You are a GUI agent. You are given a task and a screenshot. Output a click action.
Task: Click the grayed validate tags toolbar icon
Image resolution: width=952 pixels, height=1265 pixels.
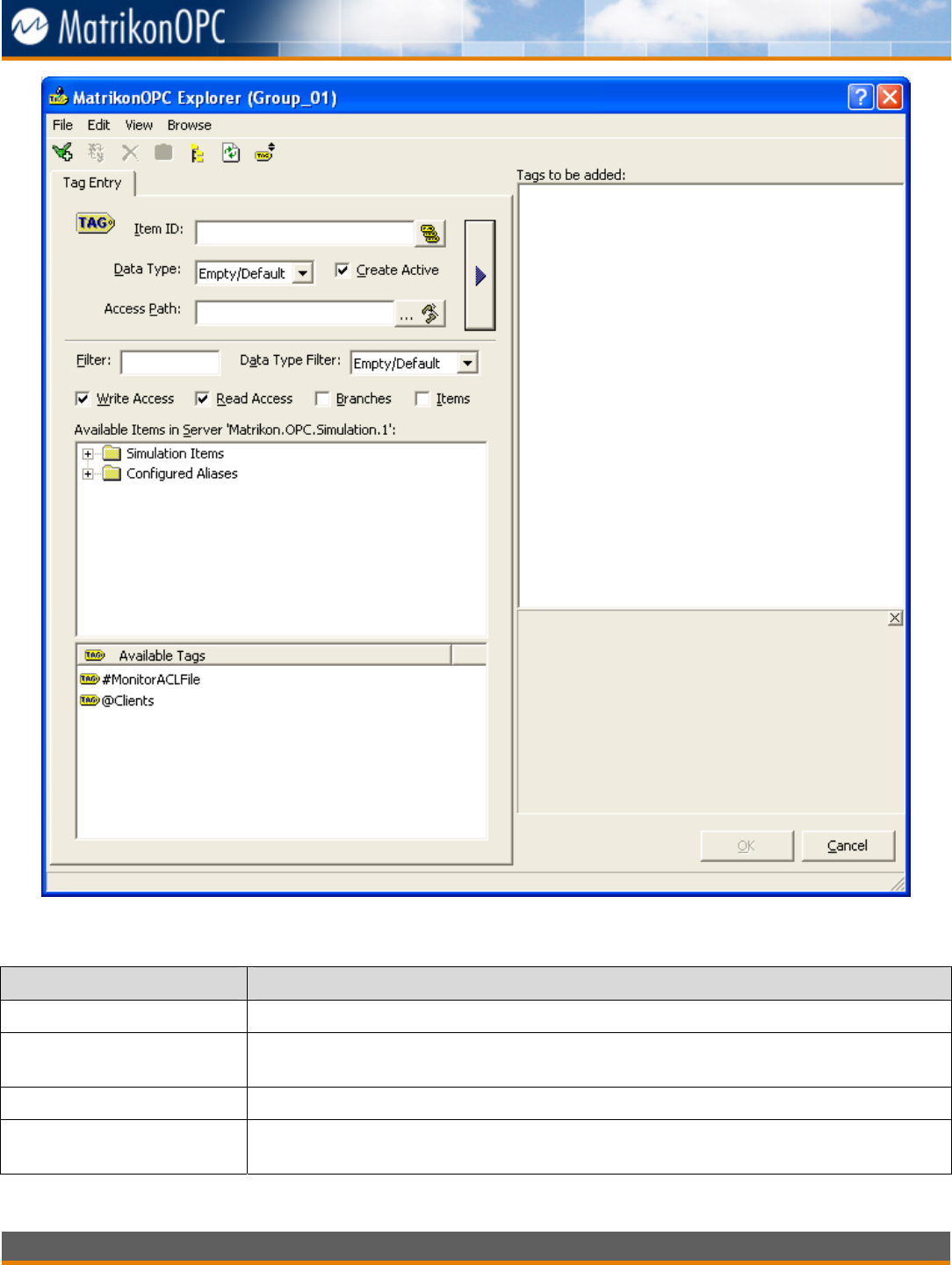pos(96,153)
